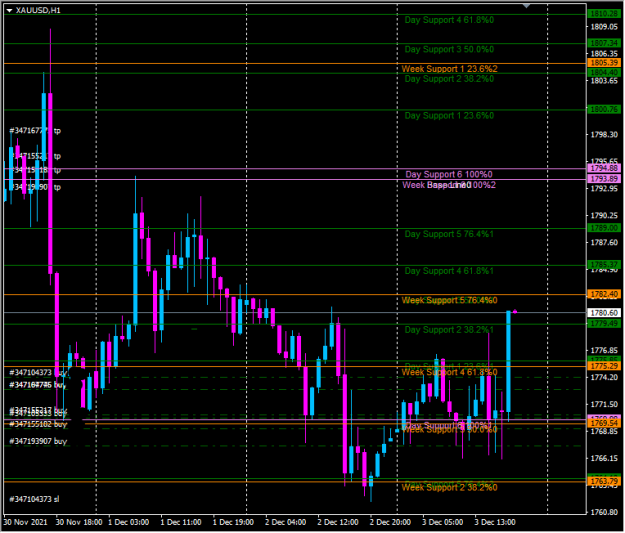Click the 2 Dec 12:00 time label
This screenshot has height=533, width=625.
(x=338, y=522)
